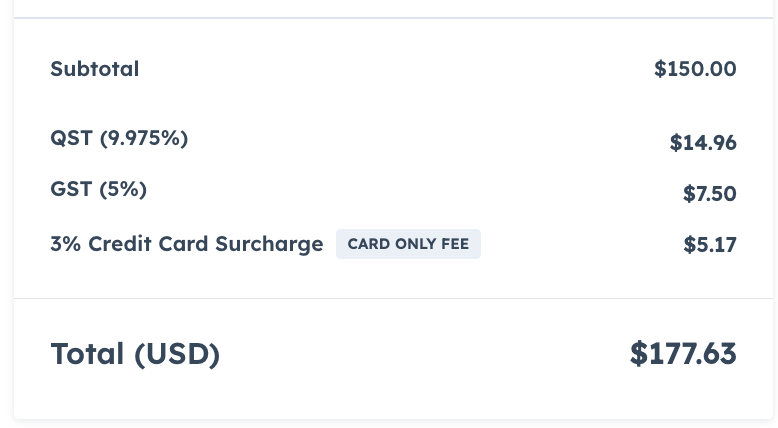Select the $177.63 total amount

point(683,354)
